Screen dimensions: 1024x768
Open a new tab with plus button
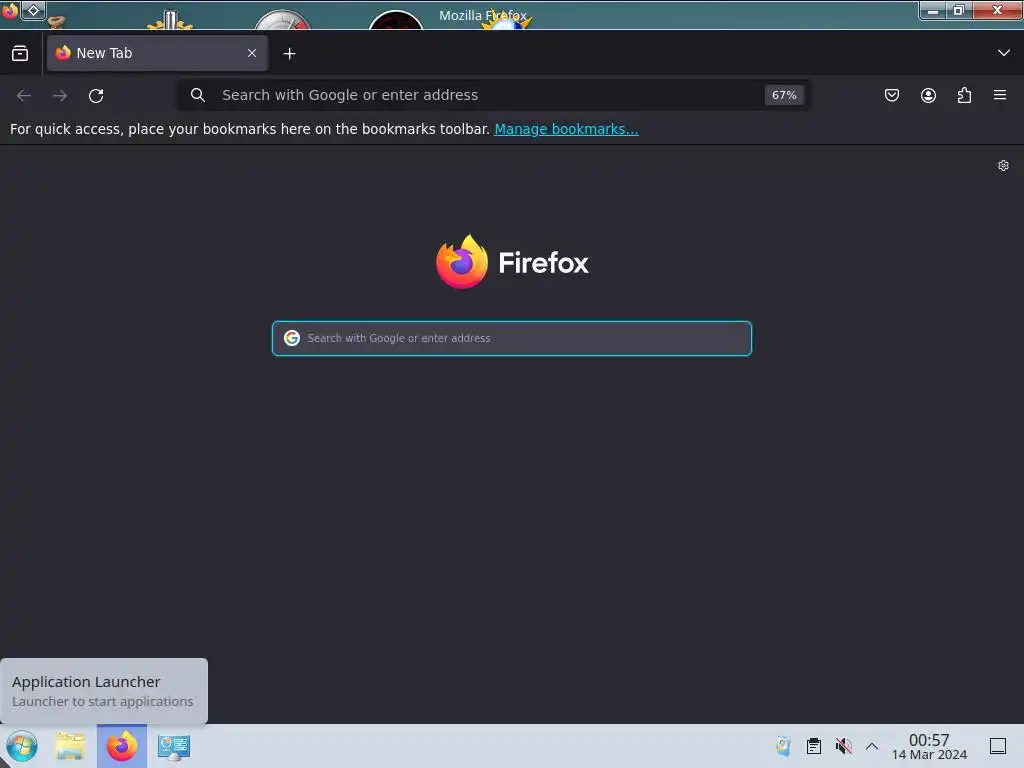pos(289,54)
